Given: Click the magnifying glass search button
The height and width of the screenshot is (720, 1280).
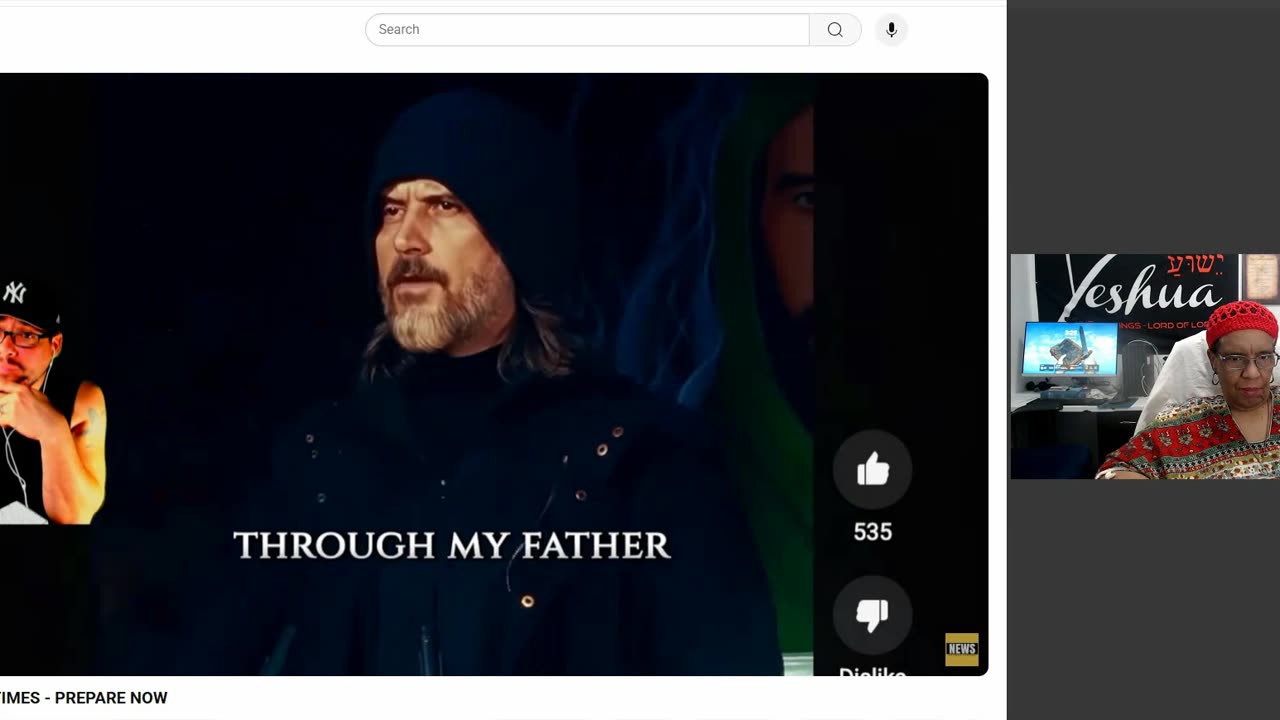Looking at the screenshot, I should point(835,30).
